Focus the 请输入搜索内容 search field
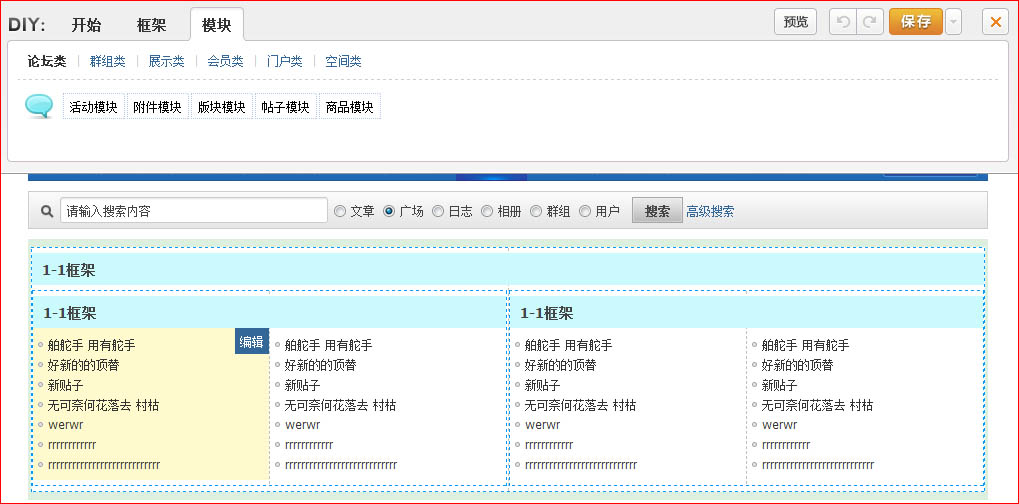The width and height of the screenshot is (1019, 504). (x=193, y=211)
